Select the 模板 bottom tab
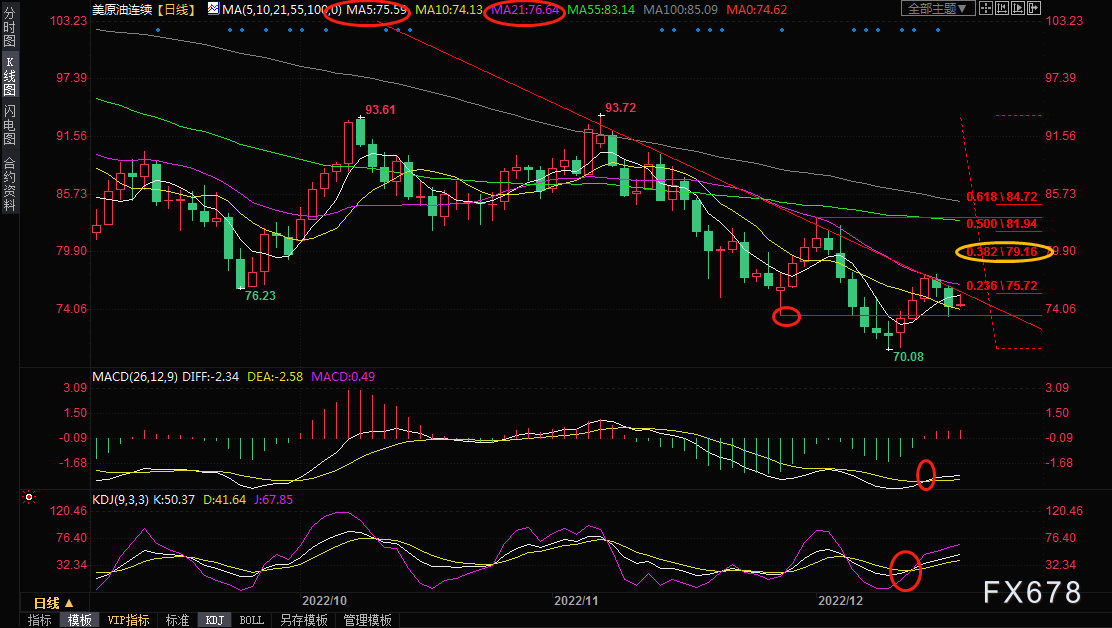 (79, 620)
